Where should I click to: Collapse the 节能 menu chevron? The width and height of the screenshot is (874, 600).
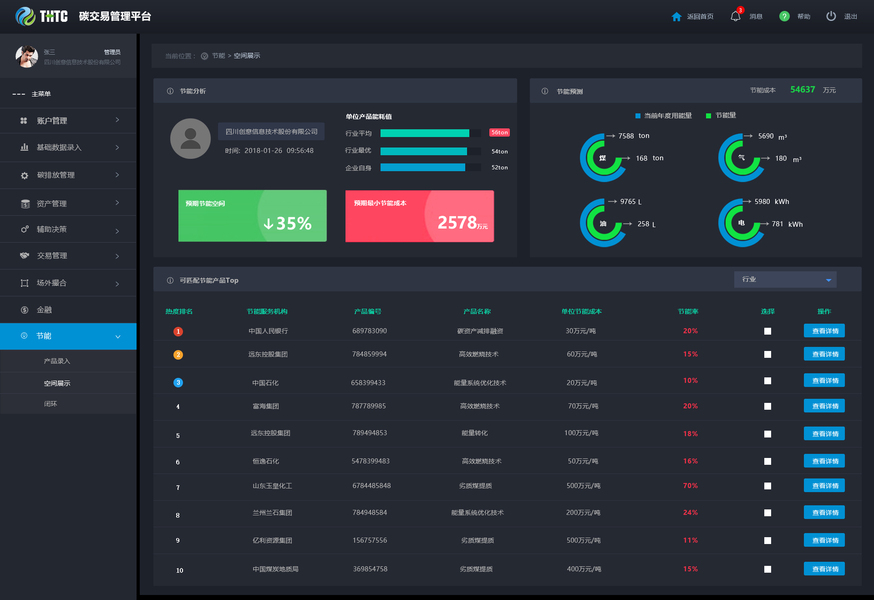tap(118, 337)
